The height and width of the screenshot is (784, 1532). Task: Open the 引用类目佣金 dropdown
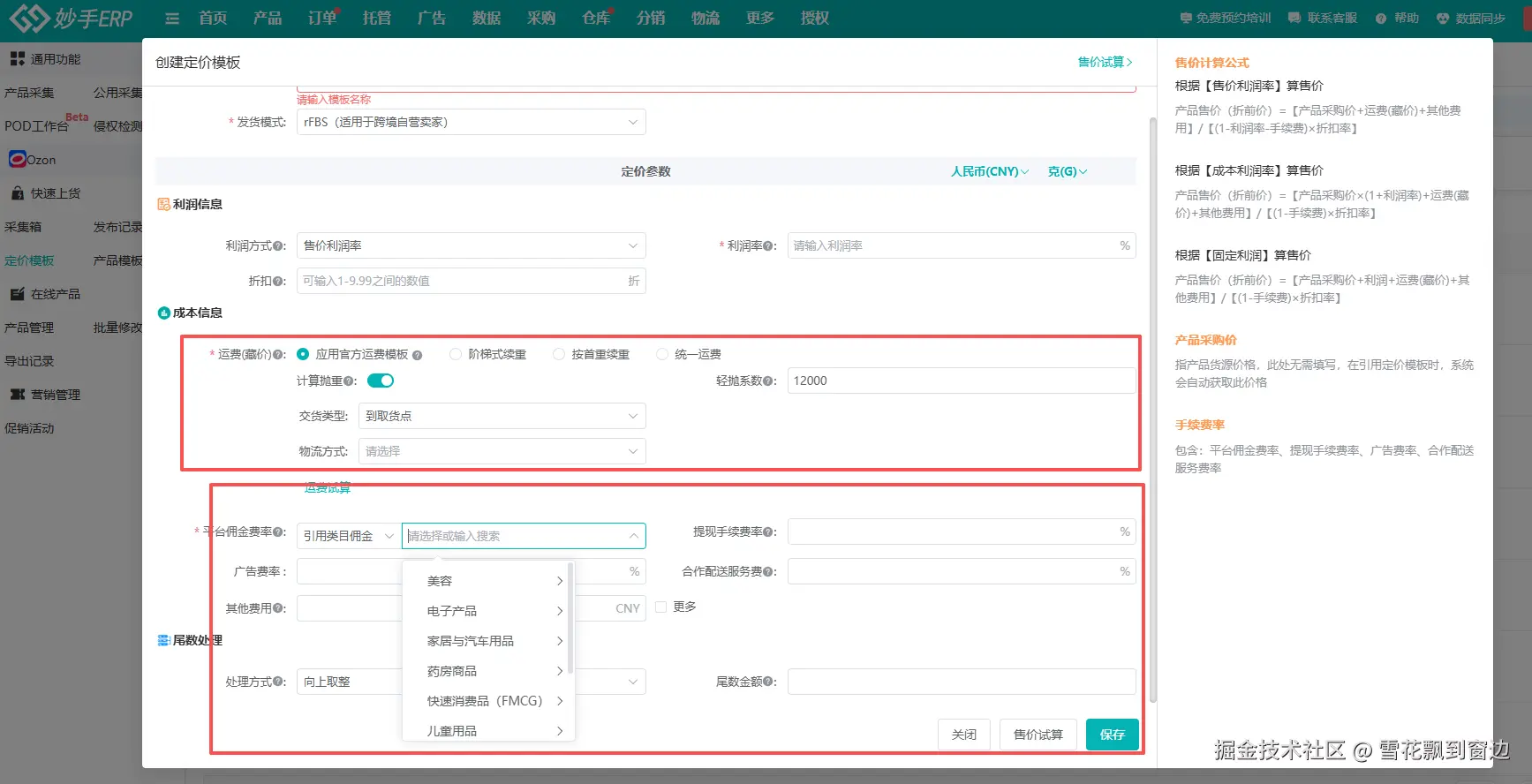pos(349,536)
